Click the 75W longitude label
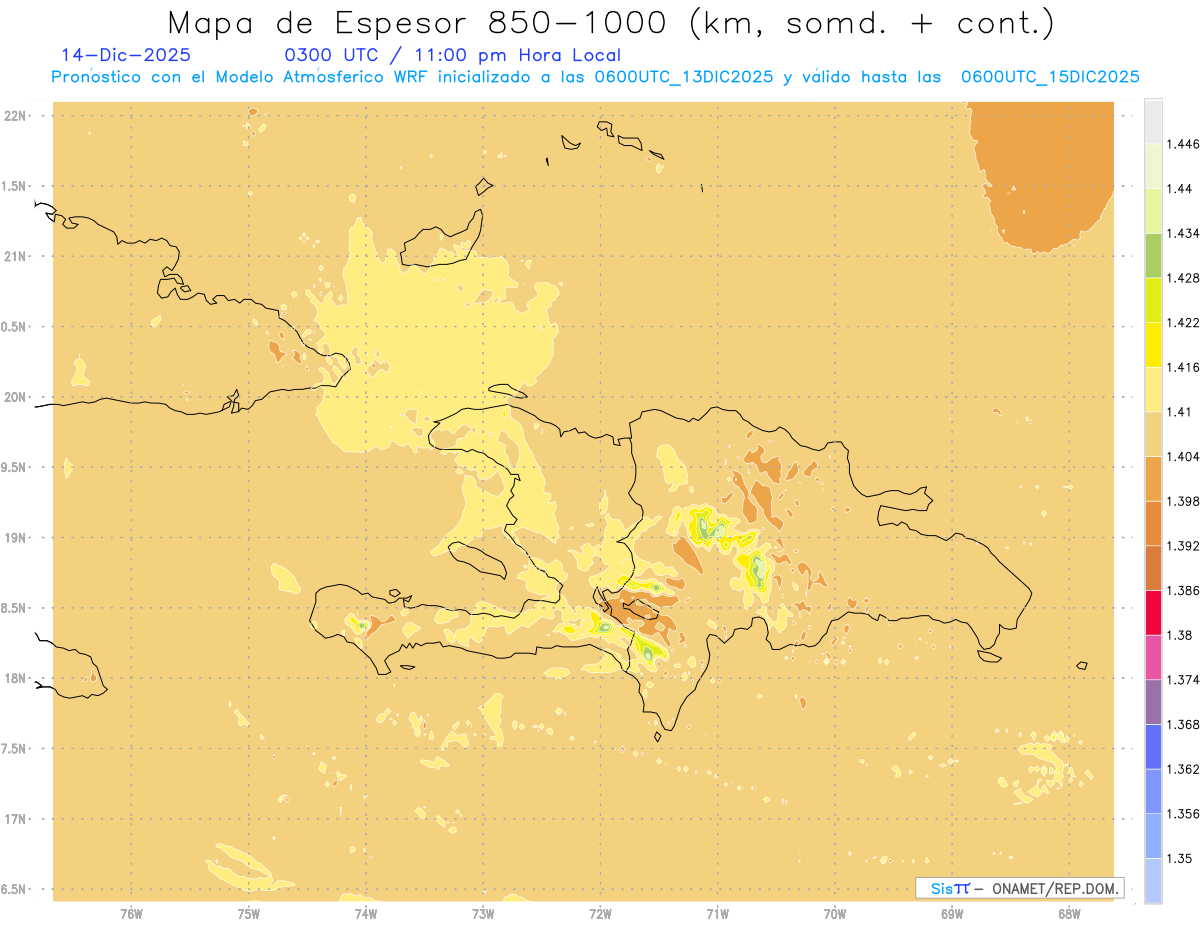Image resolution: width=1200 pixels, height=927 pixels. pyautogui.click(x=248, y=913)
